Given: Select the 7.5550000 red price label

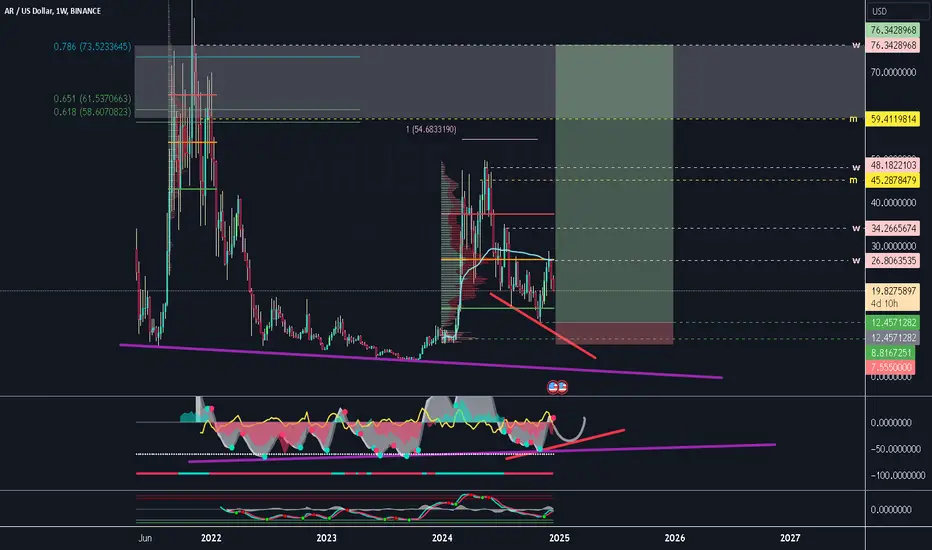Looking at the screenshot, I should (893, 367).
